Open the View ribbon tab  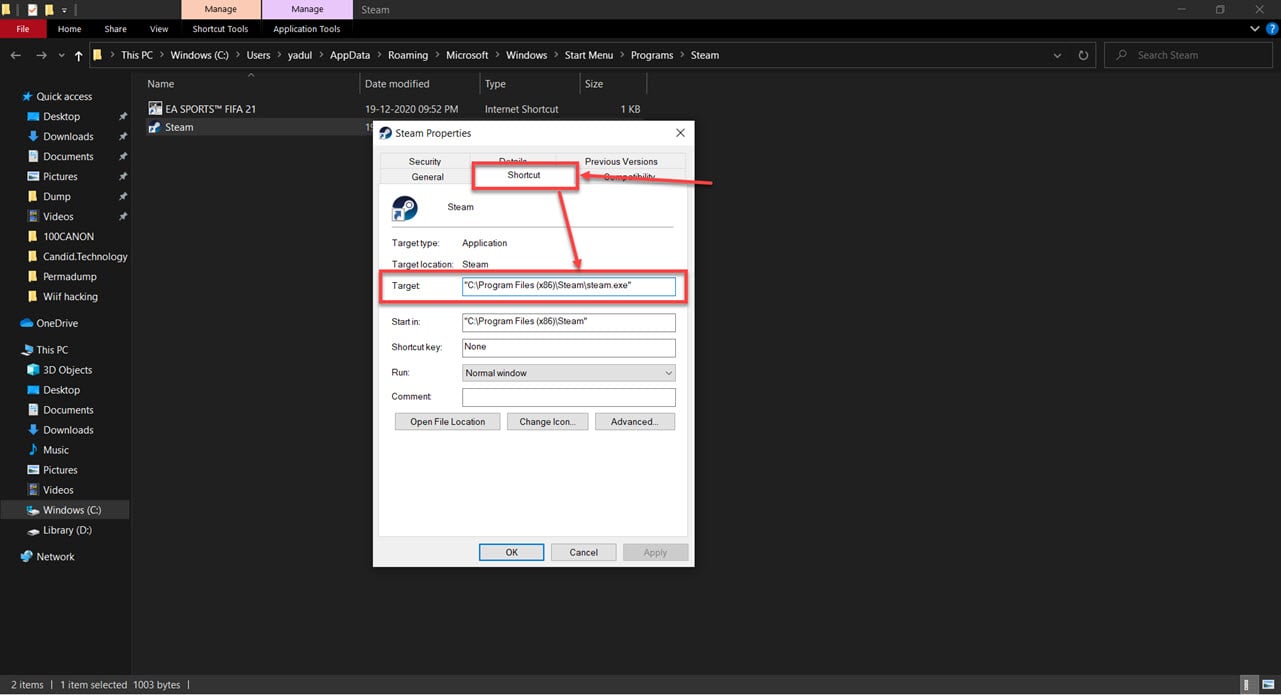tap(158, 29)
